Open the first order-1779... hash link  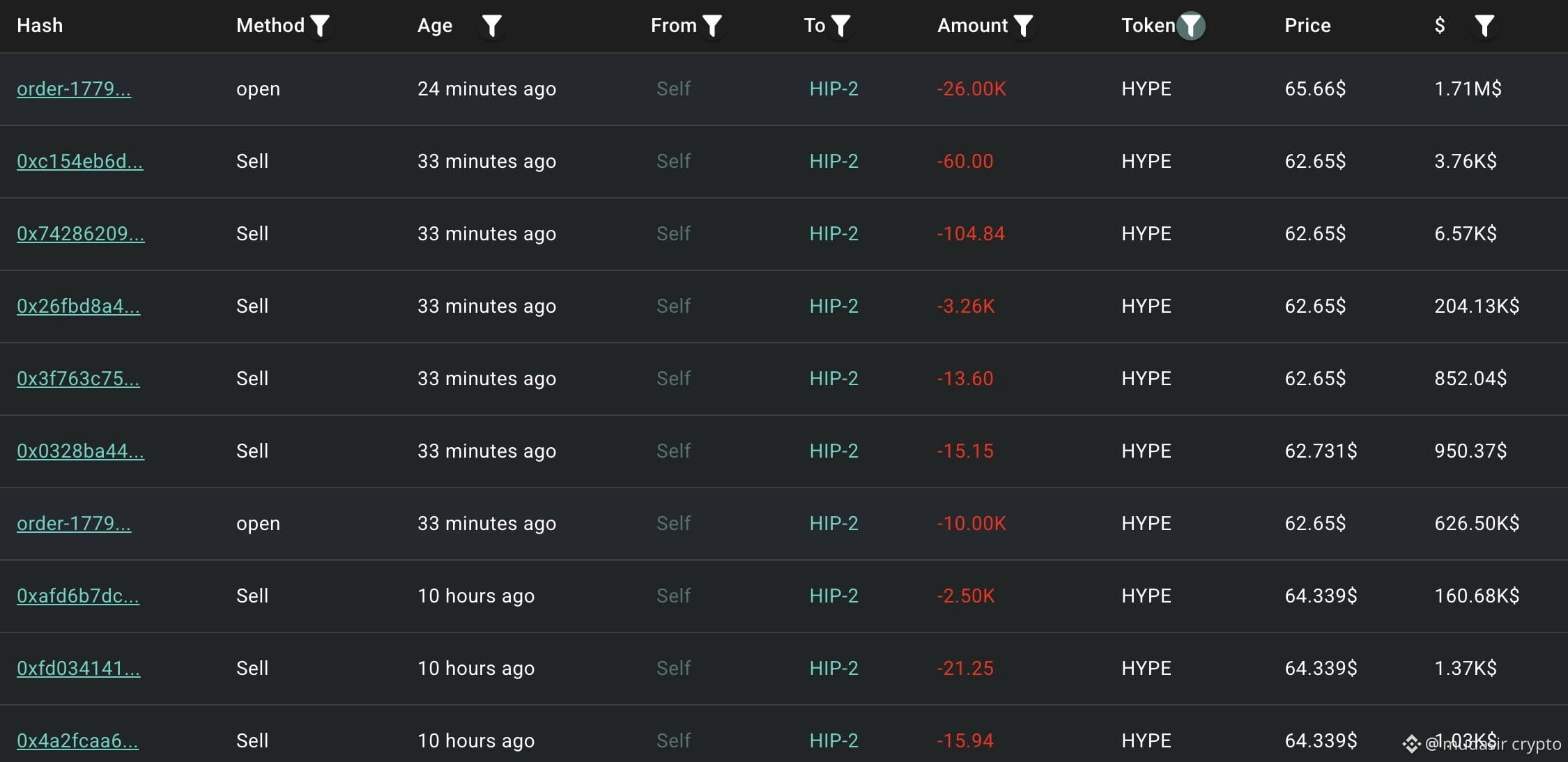[x=74, y=89]
